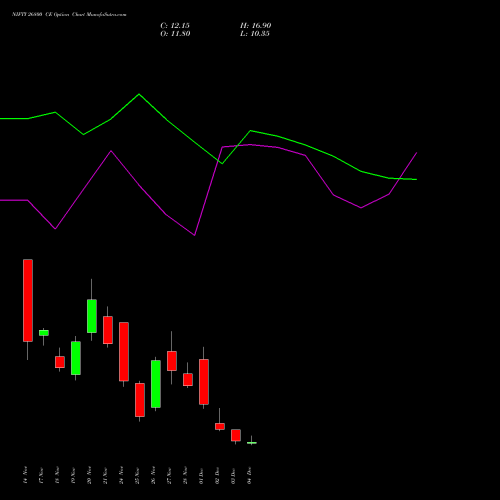This screenshot has width=500, height=500.
Task: Click the red candle for 21 Nov
Action: click(108, 330)
